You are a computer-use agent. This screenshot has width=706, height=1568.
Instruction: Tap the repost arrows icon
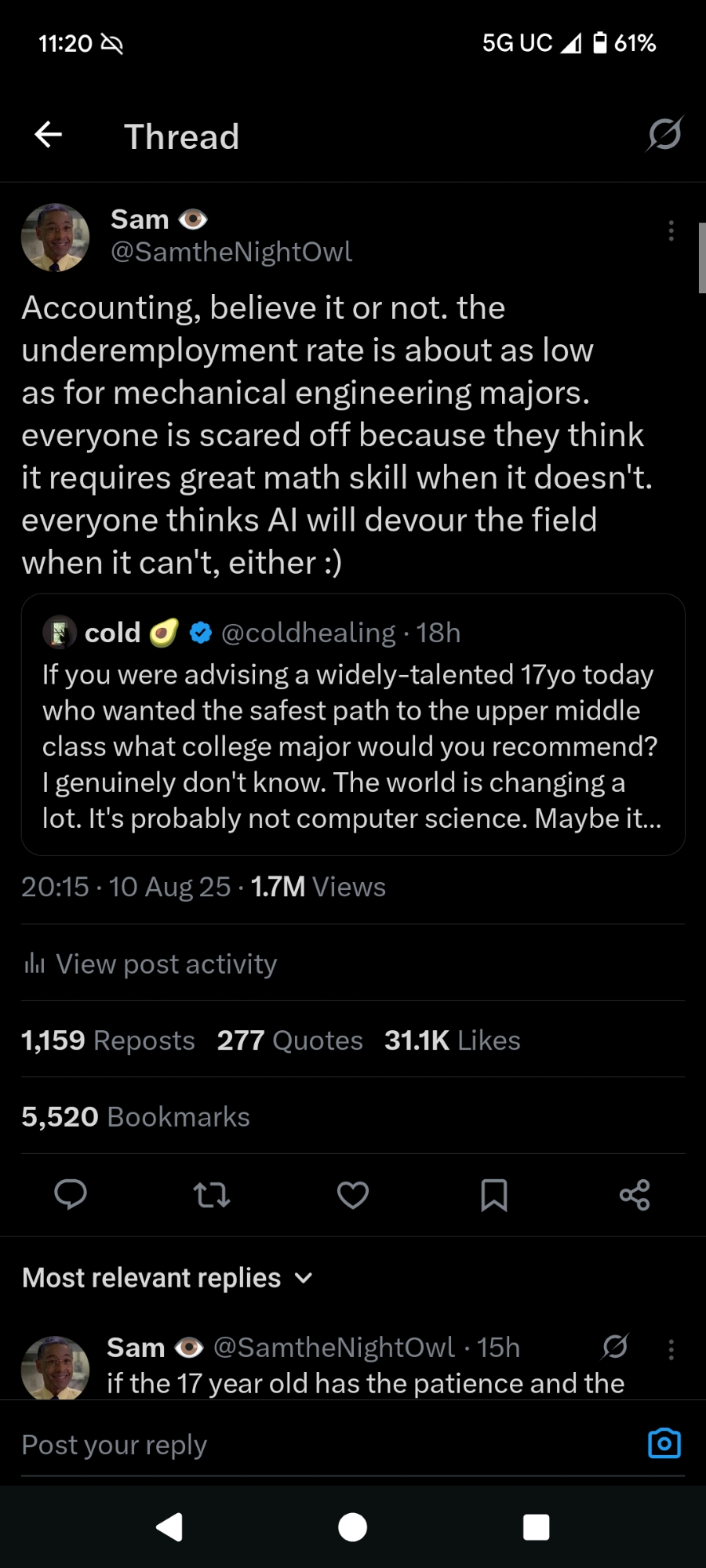[x=212, y=1195]
